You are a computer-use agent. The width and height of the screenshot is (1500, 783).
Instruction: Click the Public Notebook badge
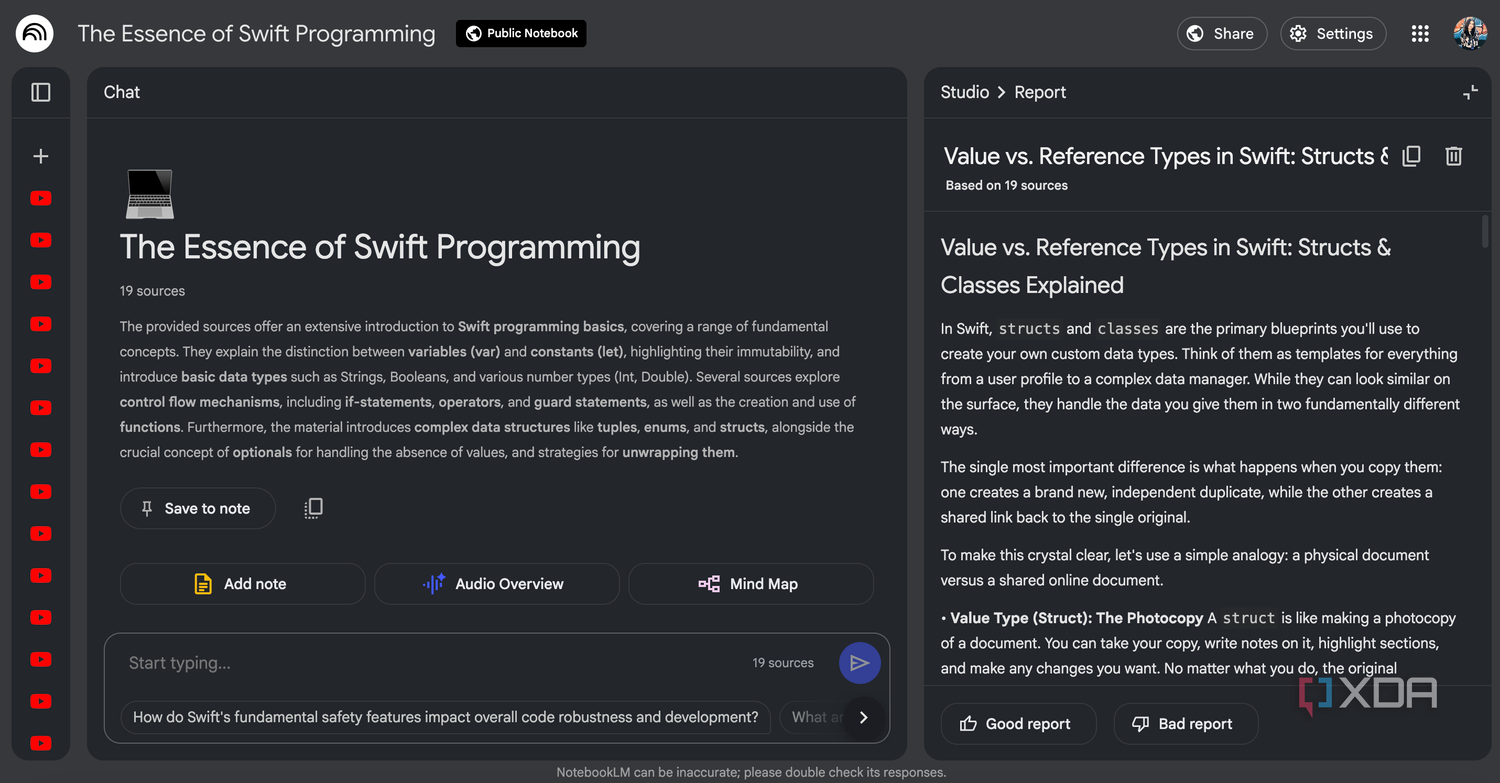coord(521,33)
